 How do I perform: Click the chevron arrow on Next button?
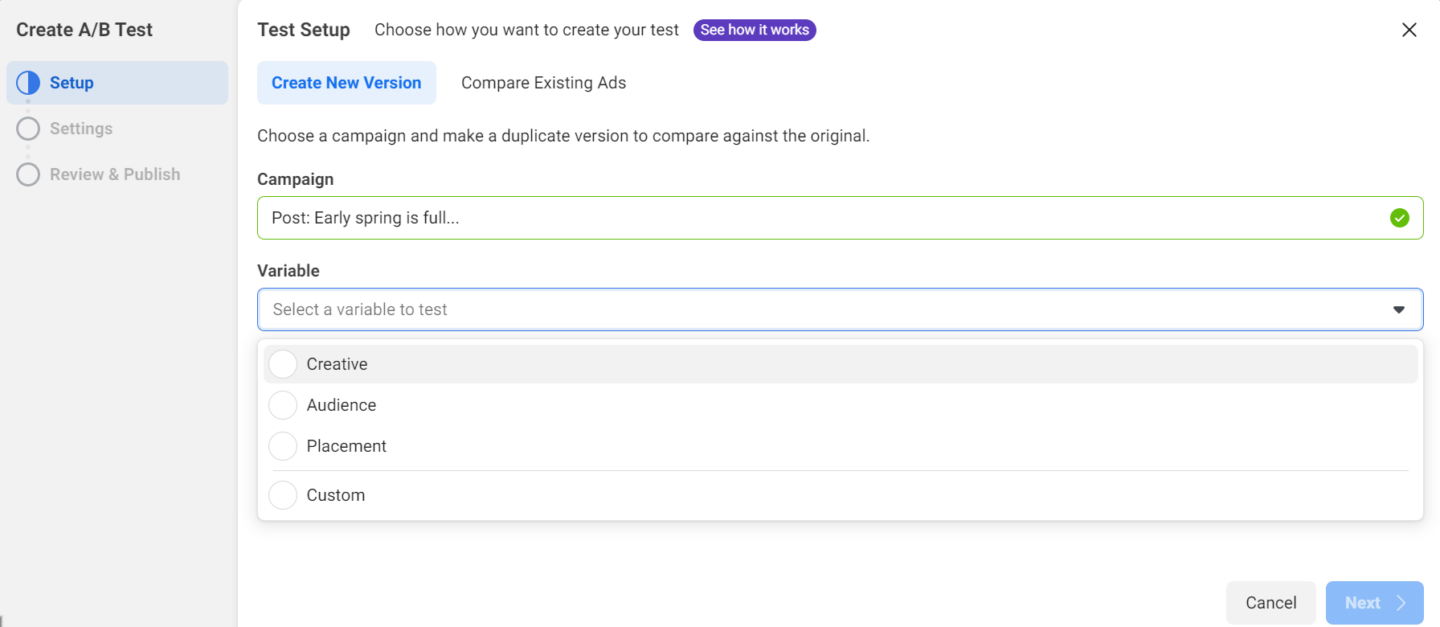pos(1401,603)
